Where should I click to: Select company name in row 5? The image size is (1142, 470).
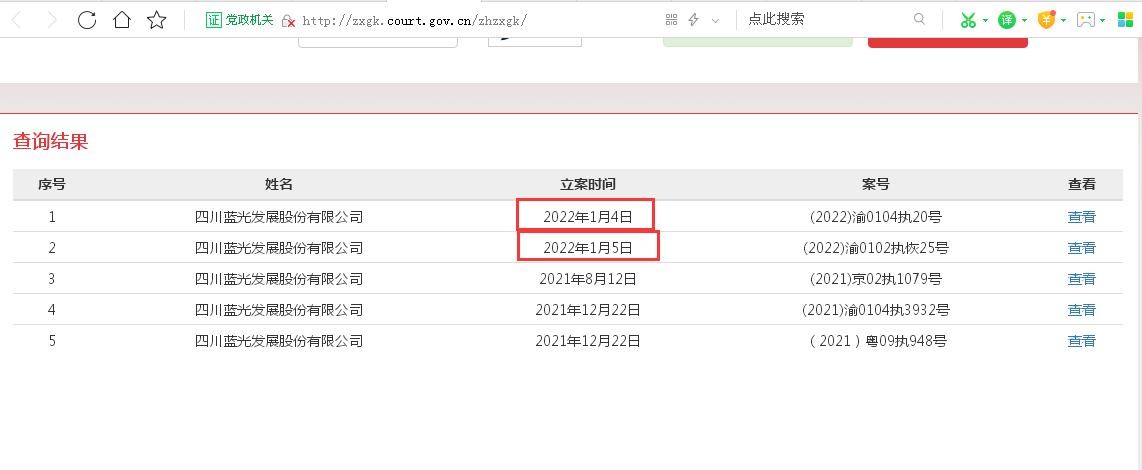tap(279, 340)
